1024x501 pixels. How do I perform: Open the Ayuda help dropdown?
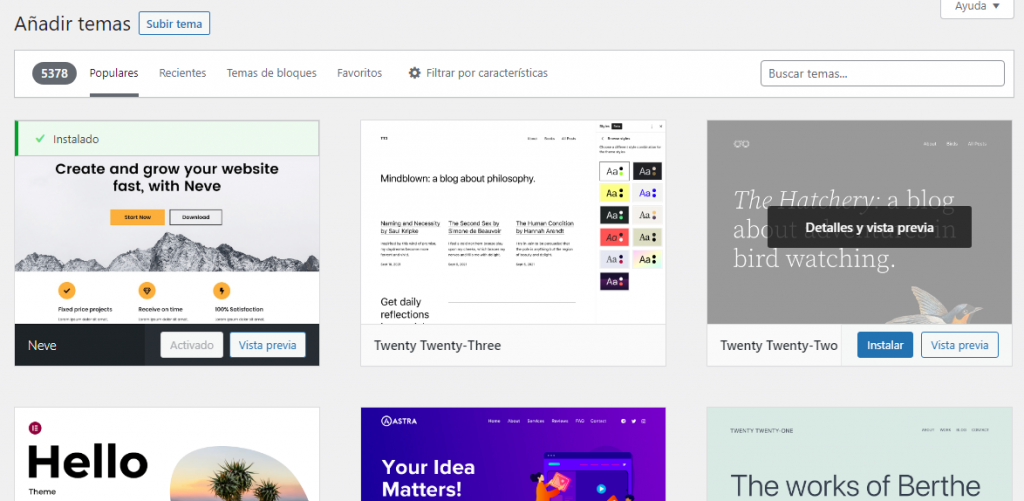pos(977,7)
